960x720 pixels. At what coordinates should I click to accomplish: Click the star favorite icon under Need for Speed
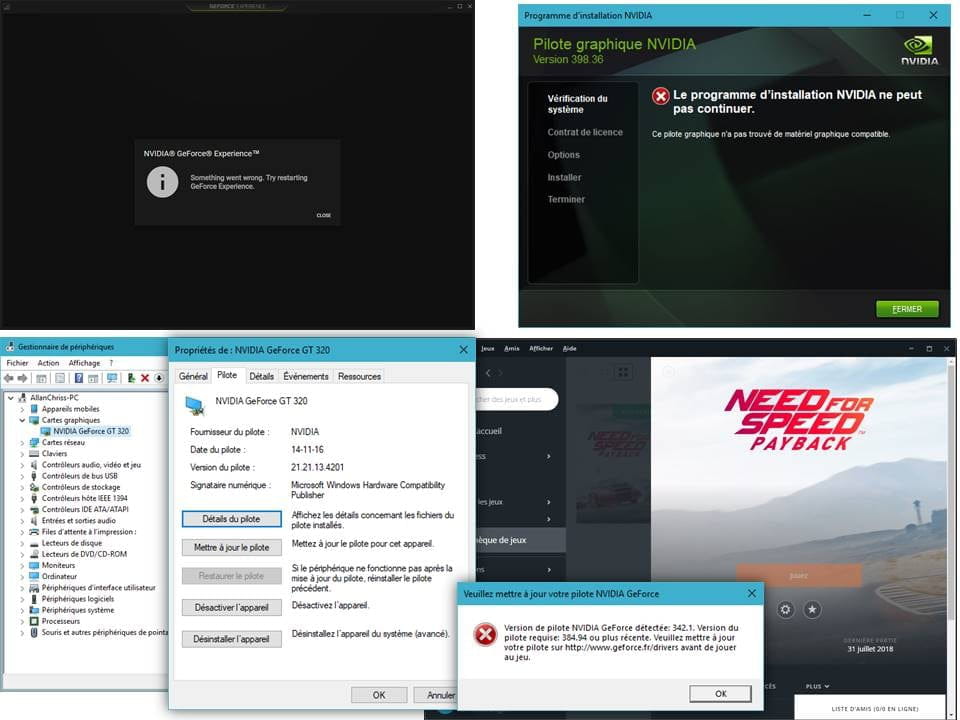pos(812,610)
